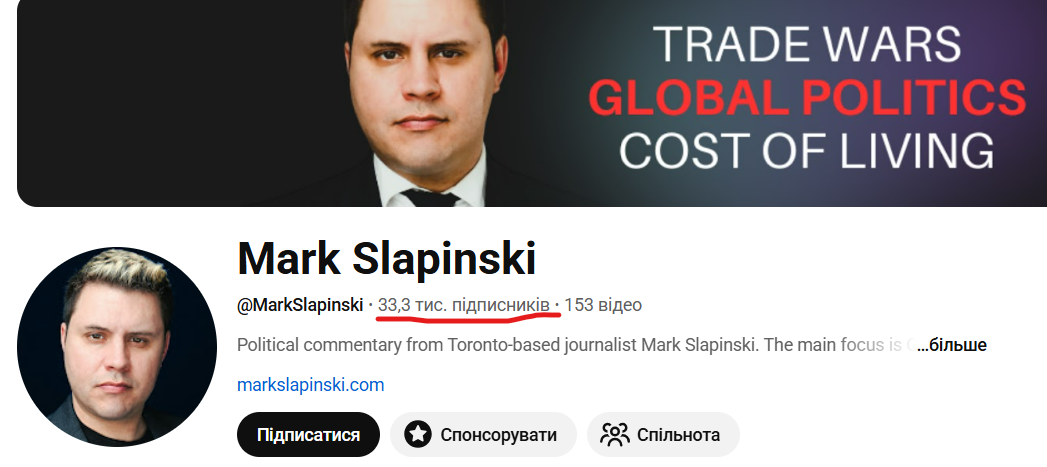Click the 33,3 тис. підписників count
This screenshot has height=467, width=1047.
(463, 305)
